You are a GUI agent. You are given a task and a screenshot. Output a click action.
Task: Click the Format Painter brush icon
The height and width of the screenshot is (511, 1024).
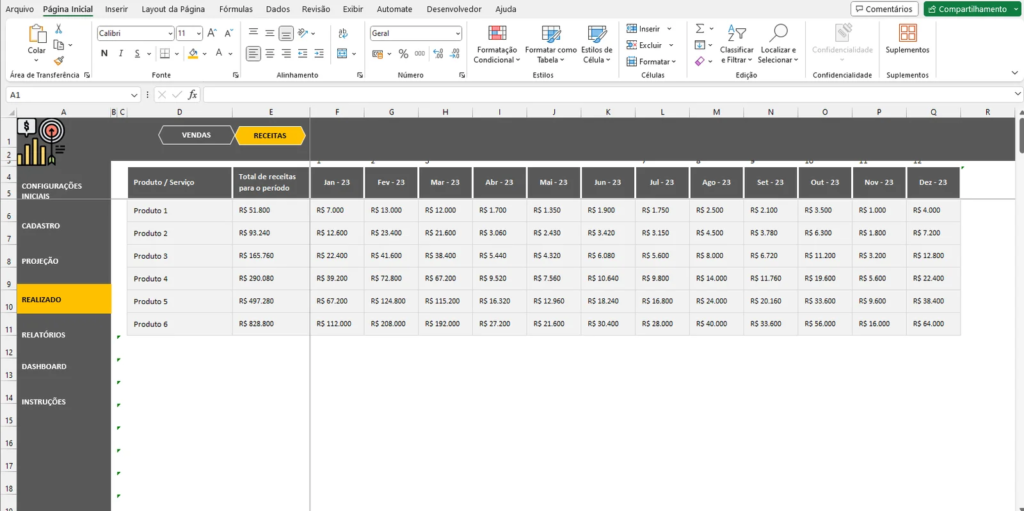(x=58, y=59)
